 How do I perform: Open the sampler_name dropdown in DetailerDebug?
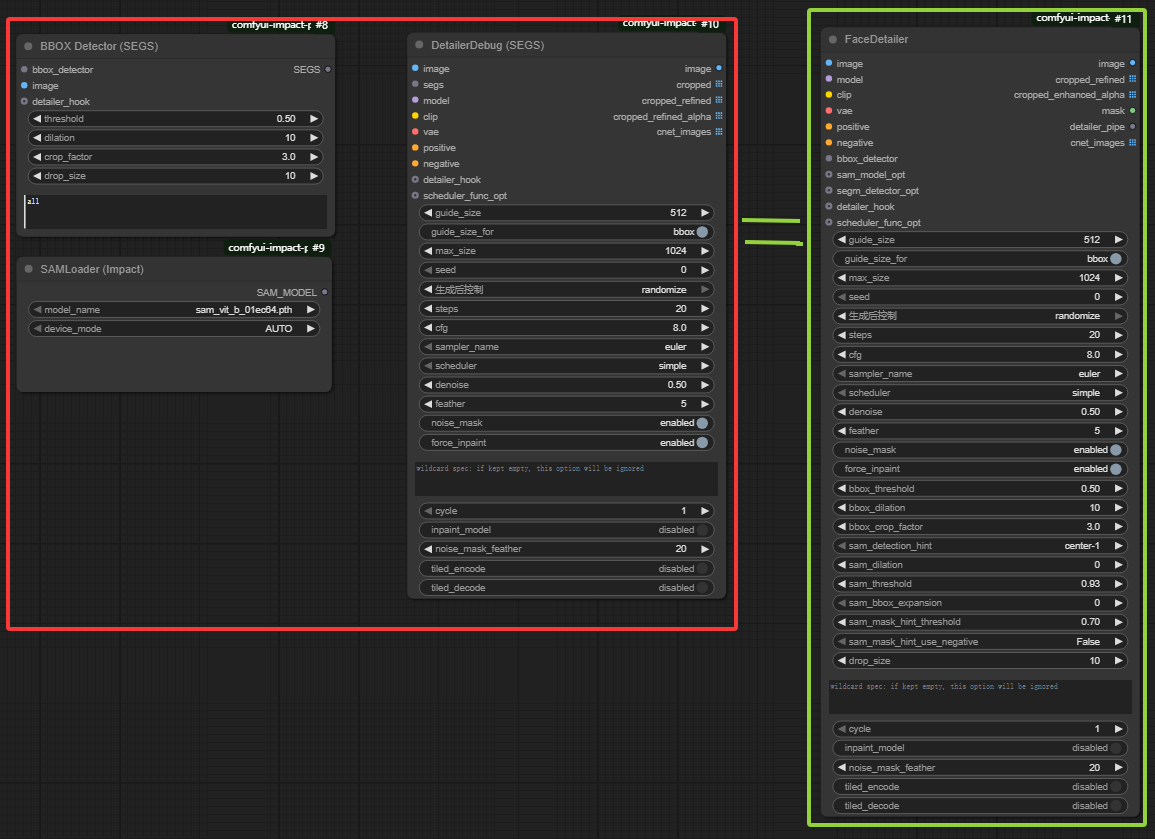[x=566, y=347]
